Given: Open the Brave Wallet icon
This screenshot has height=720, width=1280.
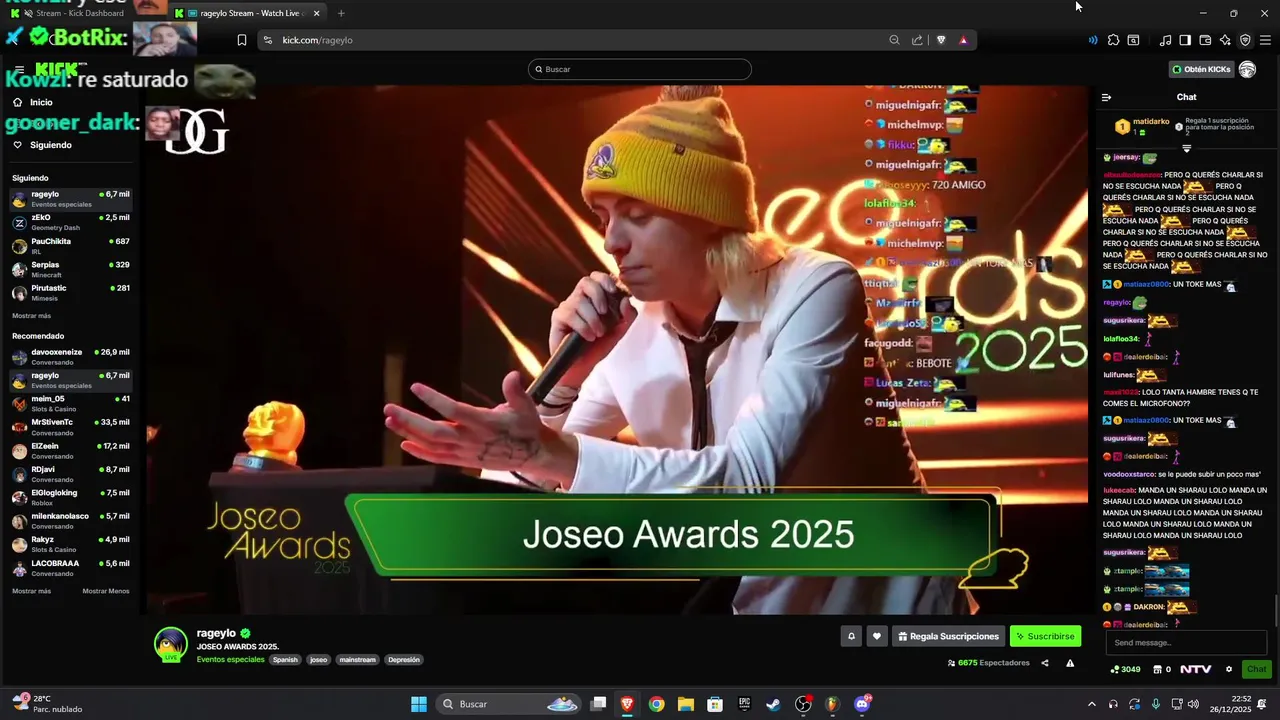Looking at the screenshot, I should tap(1205, 40).
